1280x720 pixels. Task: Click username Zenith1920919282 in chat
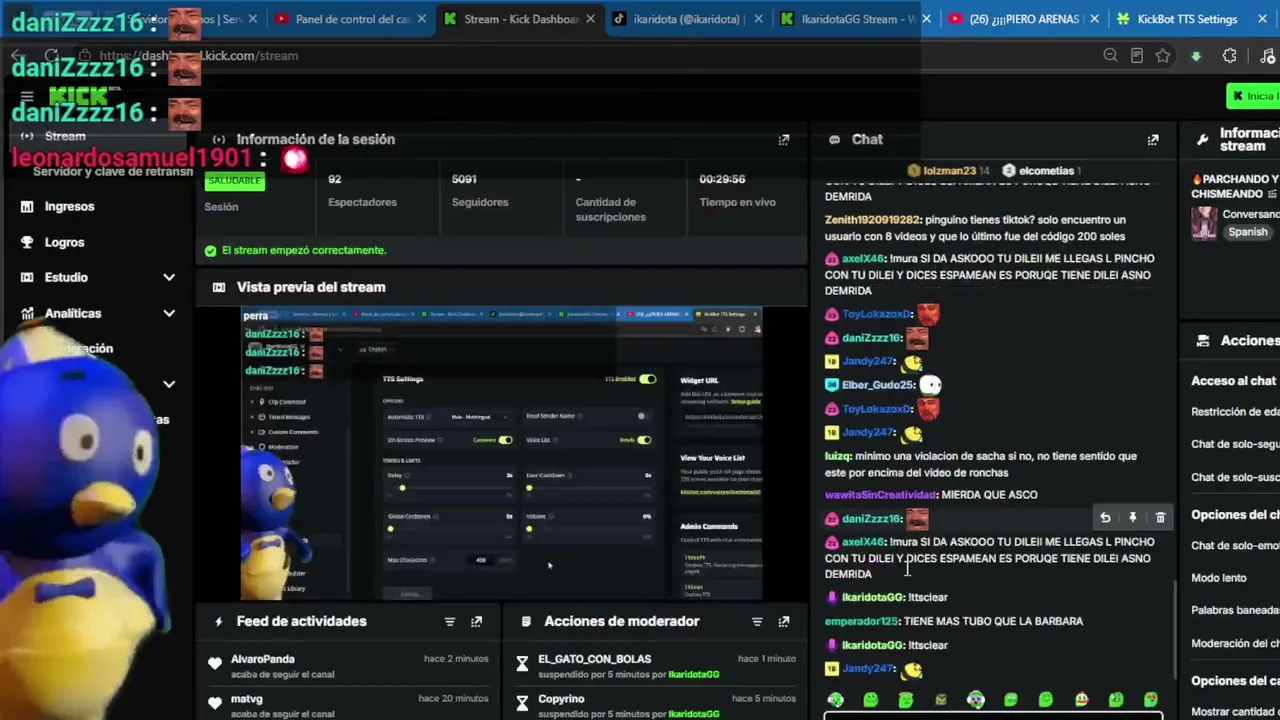[872, 220]
